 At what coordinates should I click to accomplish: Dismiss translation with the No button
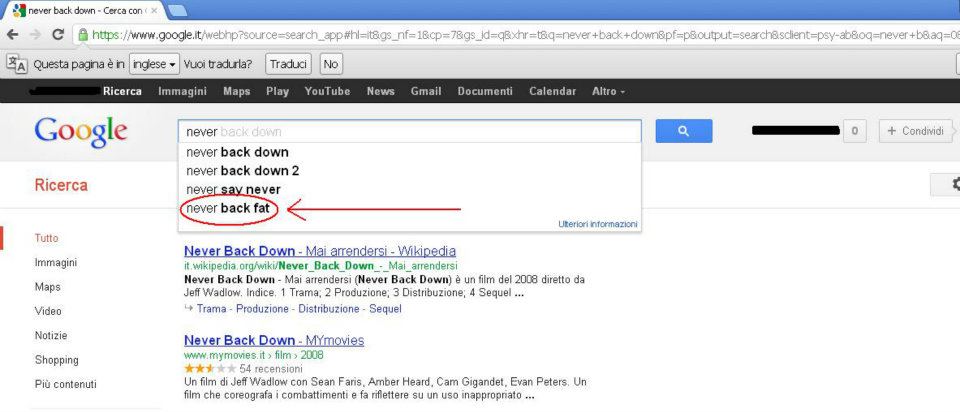point(331,64)
